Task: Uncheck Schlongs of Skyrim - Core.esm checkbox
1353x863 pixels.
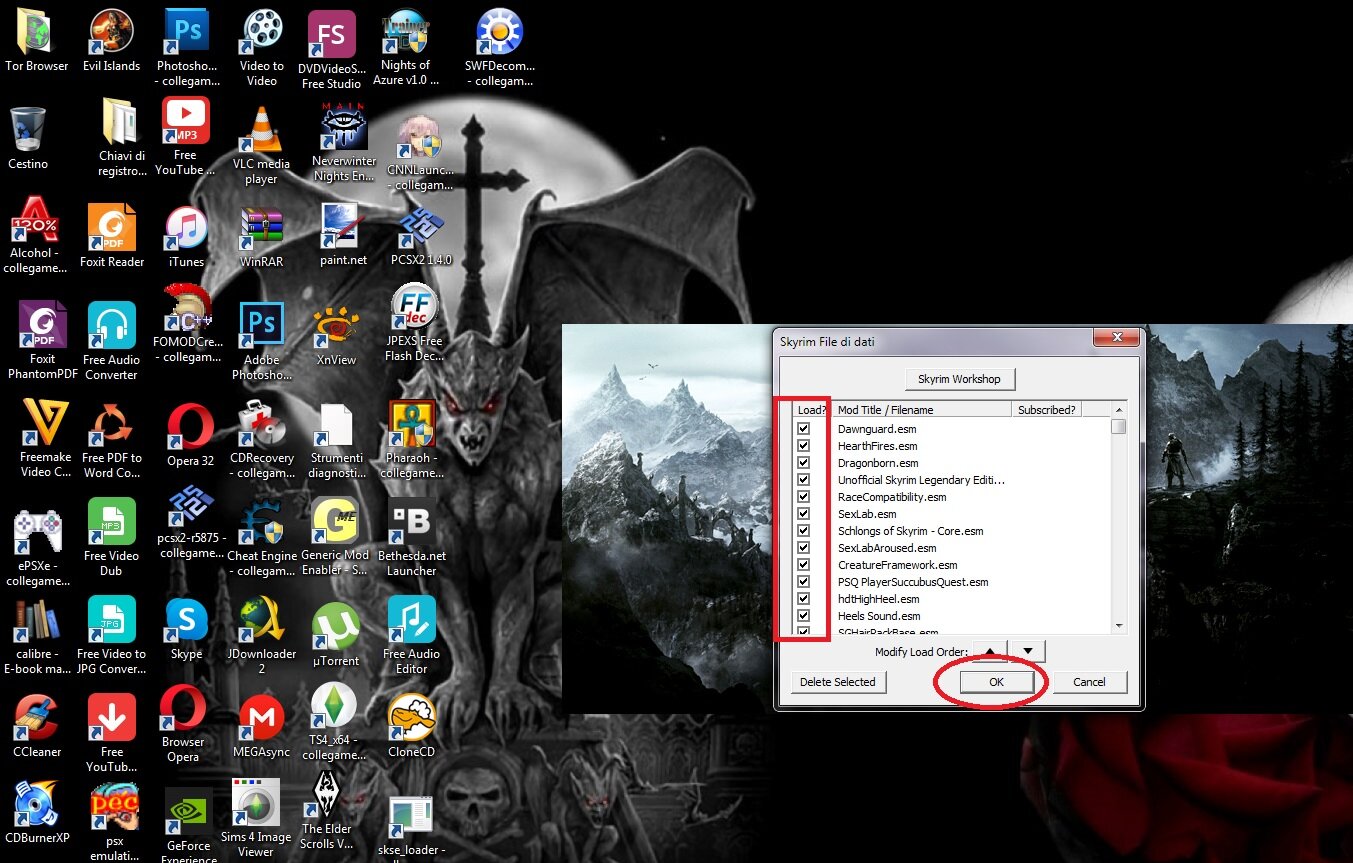Action: coord(803,531)
